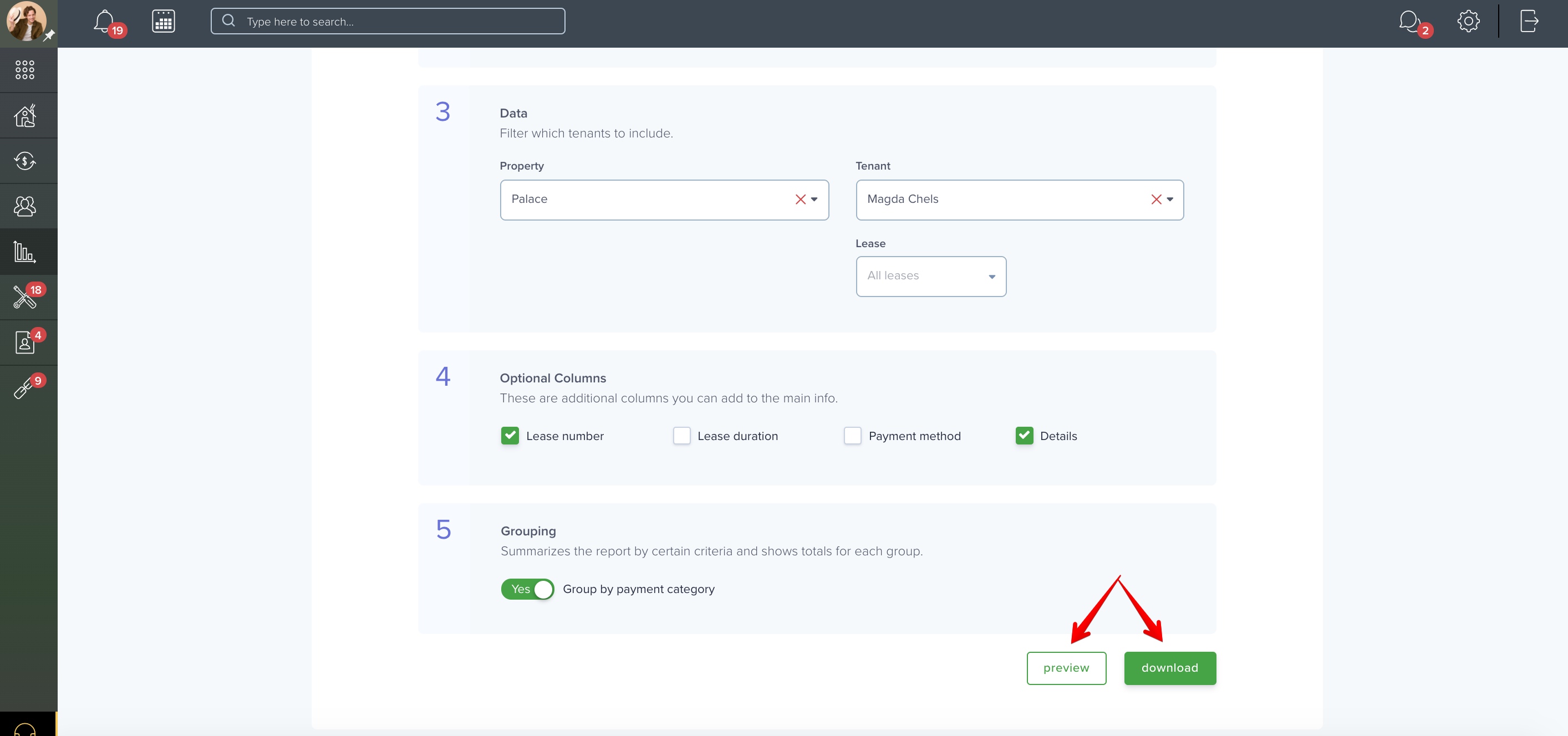The width and height of the screenshot is (1568, 736).
Task: Toggle Group by payment category switch
Action: 527,589
